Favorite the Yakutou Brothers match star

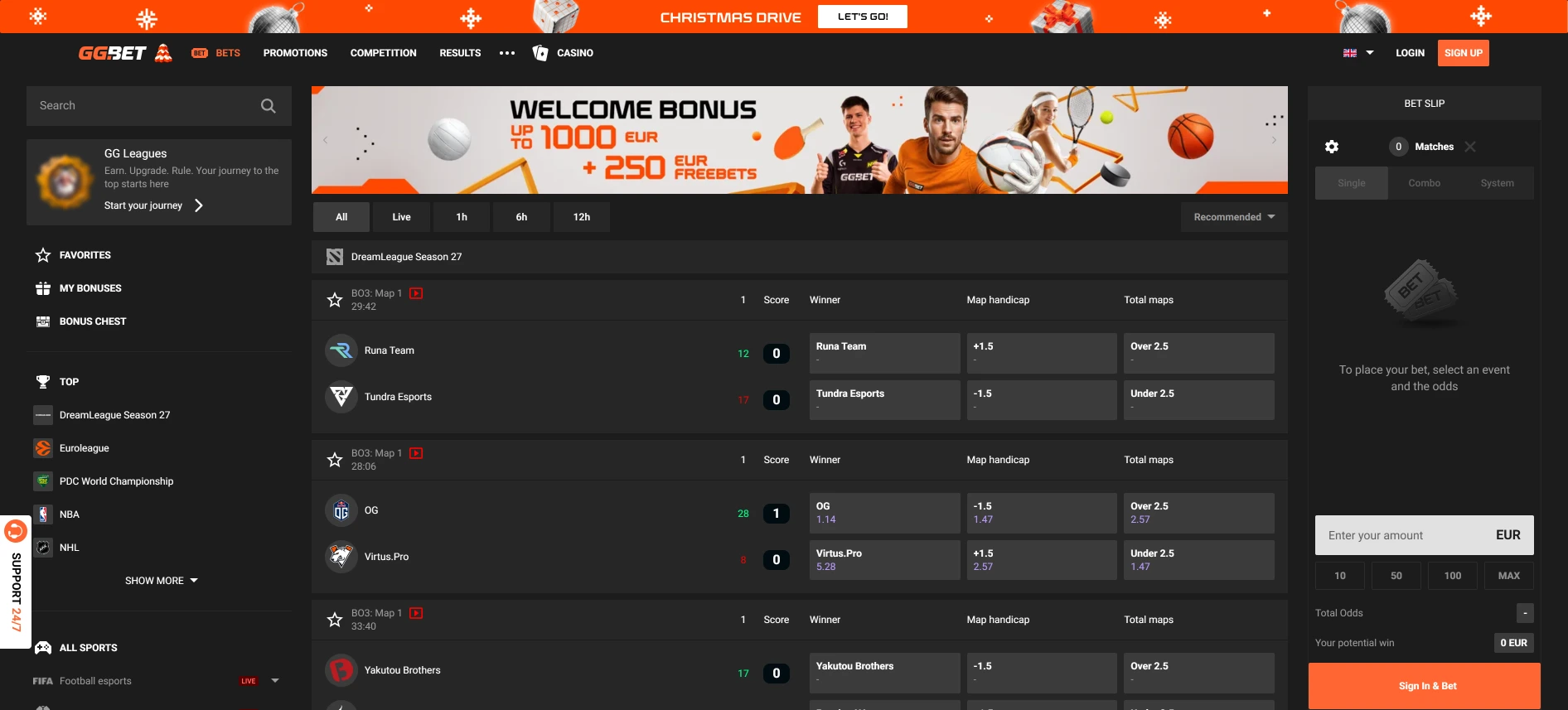(335, 620)
